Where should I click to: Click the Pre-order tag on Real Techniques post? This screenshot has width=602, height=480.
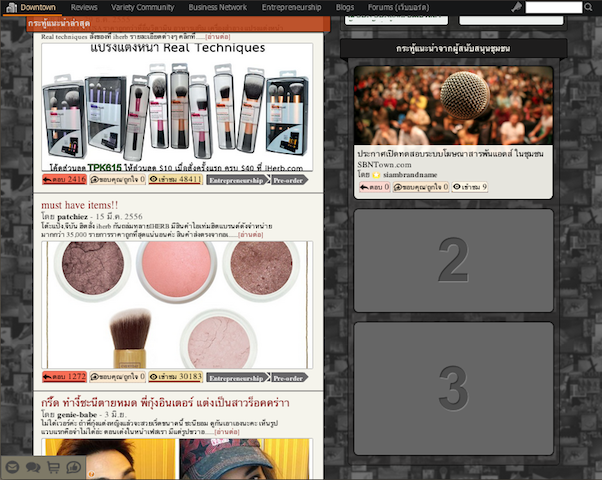point(288,180)
